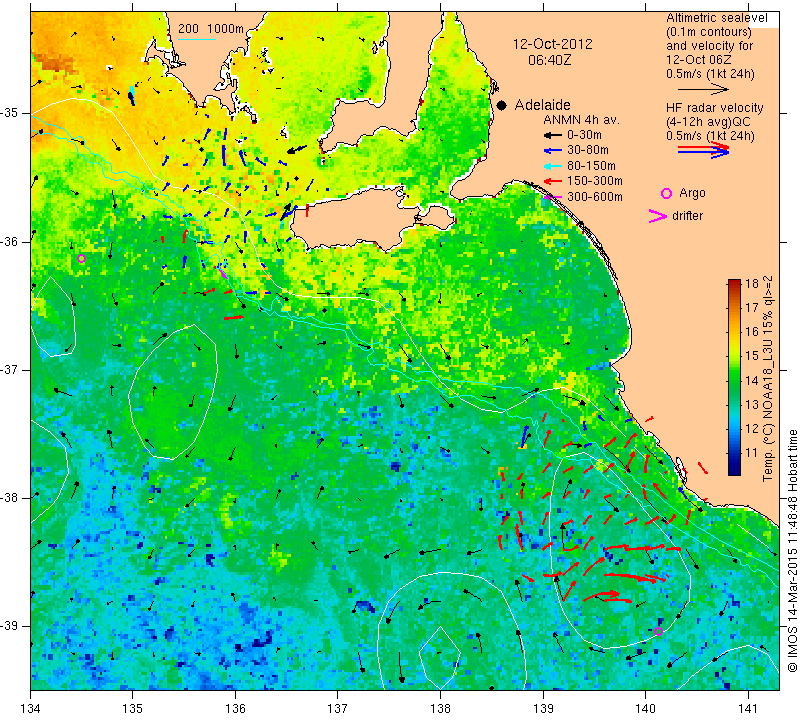Screen dimensions: 800x720
Task: Click the Adelaide city label
Action: (x=542, y=105)
